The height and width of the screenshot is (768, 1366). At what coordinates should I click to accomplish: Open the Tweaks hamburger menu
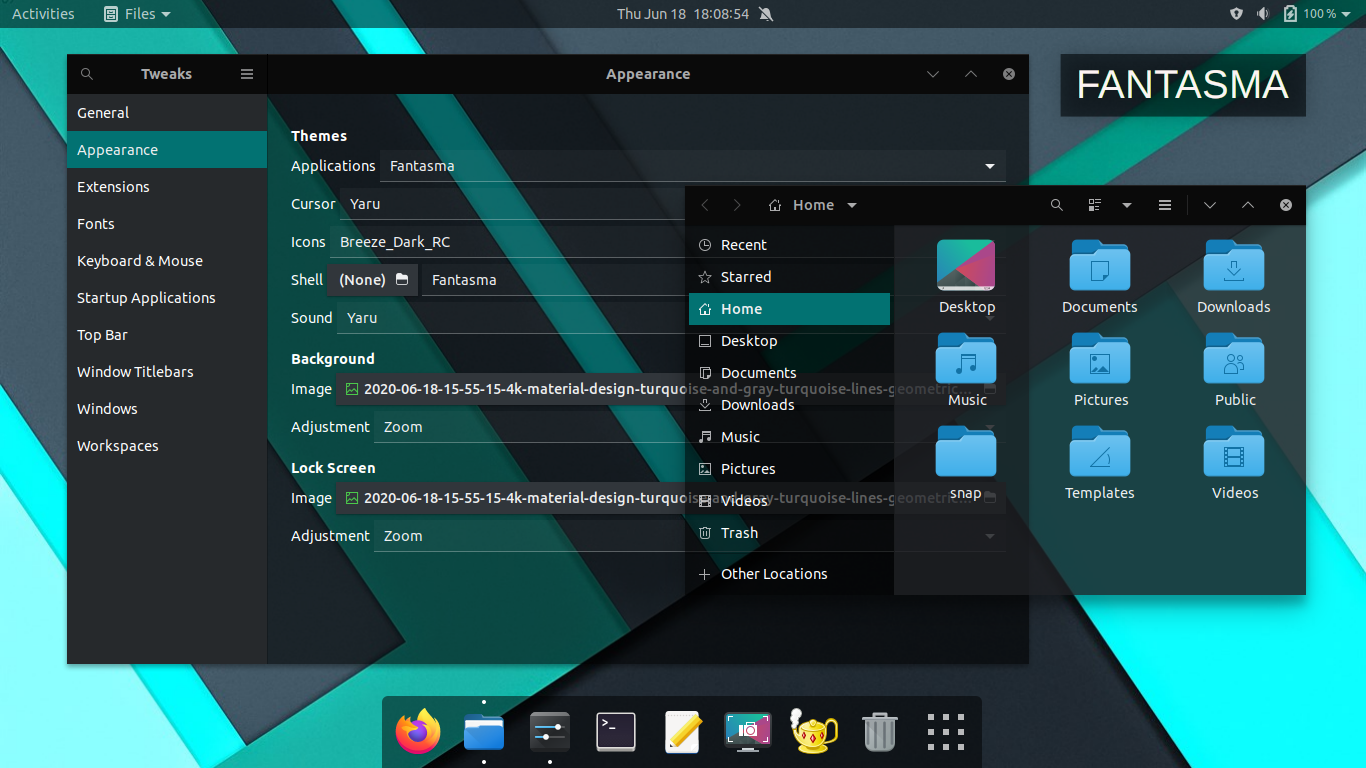pos(247,74)
